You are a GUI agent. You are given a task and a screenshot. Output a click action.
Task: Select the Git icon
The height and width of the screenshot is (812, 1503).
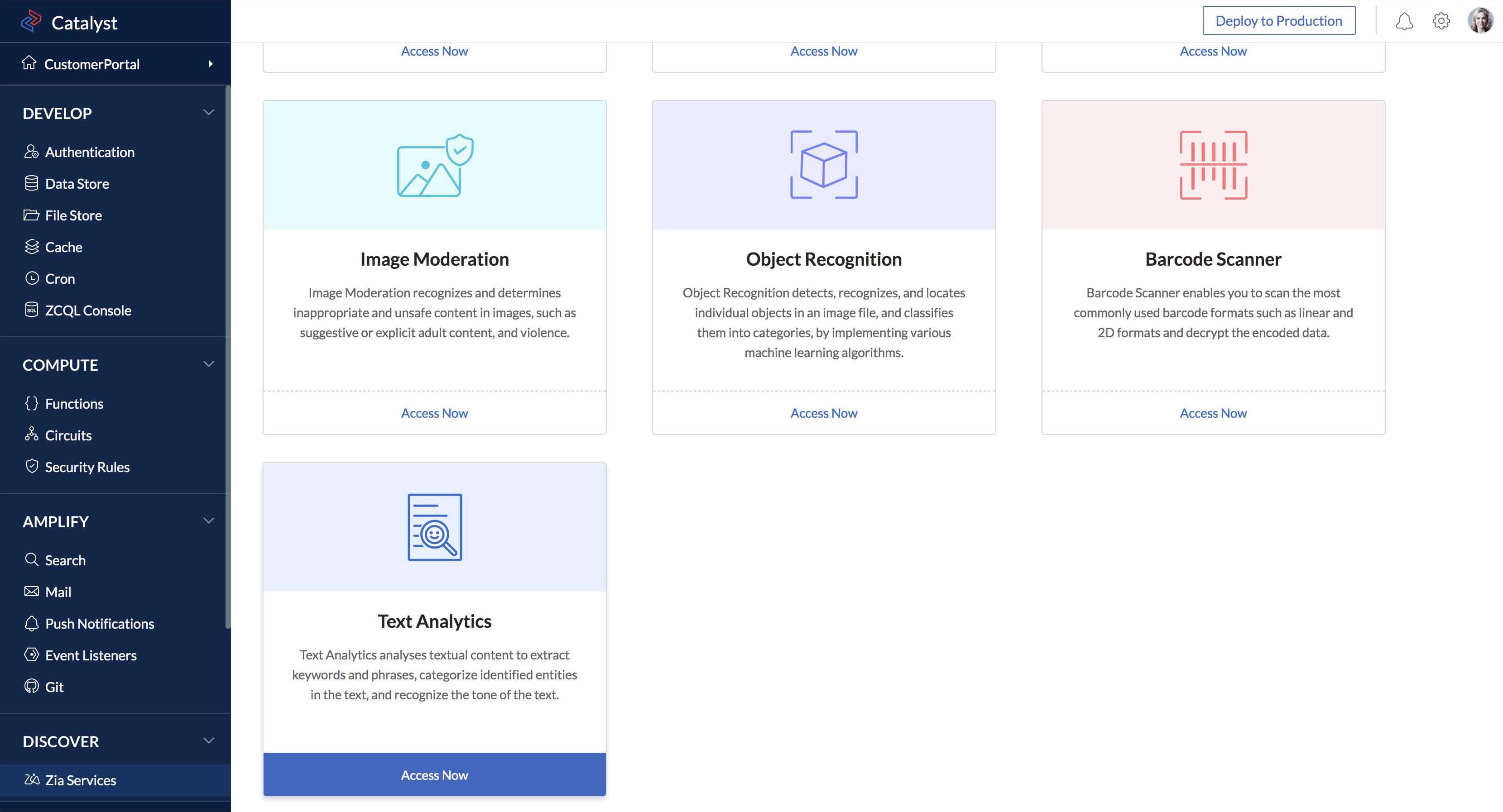32,687
